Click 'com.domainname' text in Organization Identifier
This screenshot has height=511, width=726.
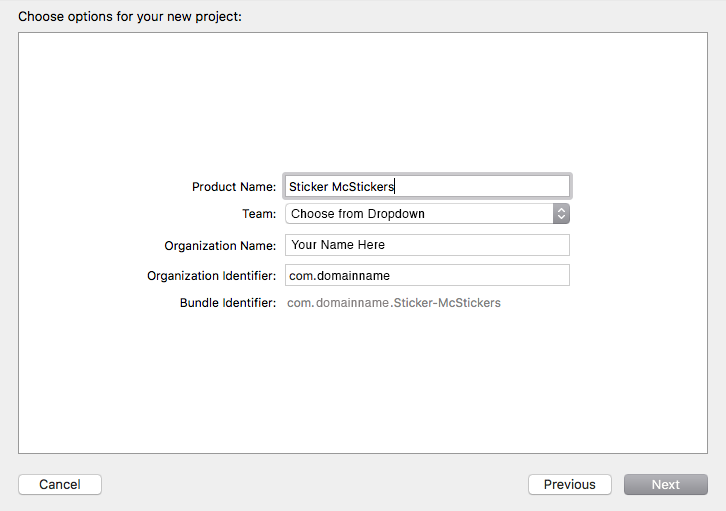tap(338, 276)
